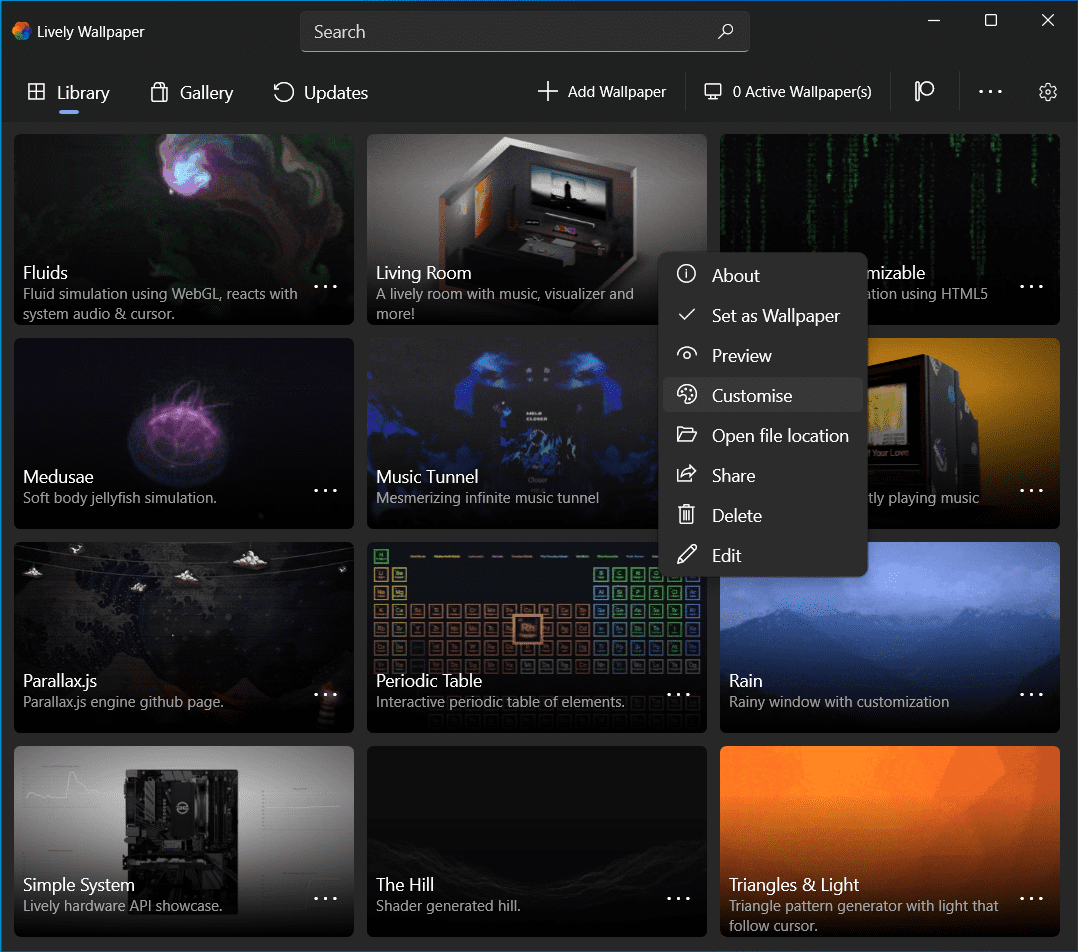Open the Fluids wallpaper more-options dots
Image resolution: width=1078 pixels, height=952 pixels.
pyautogui.click(x=326, y=286)
